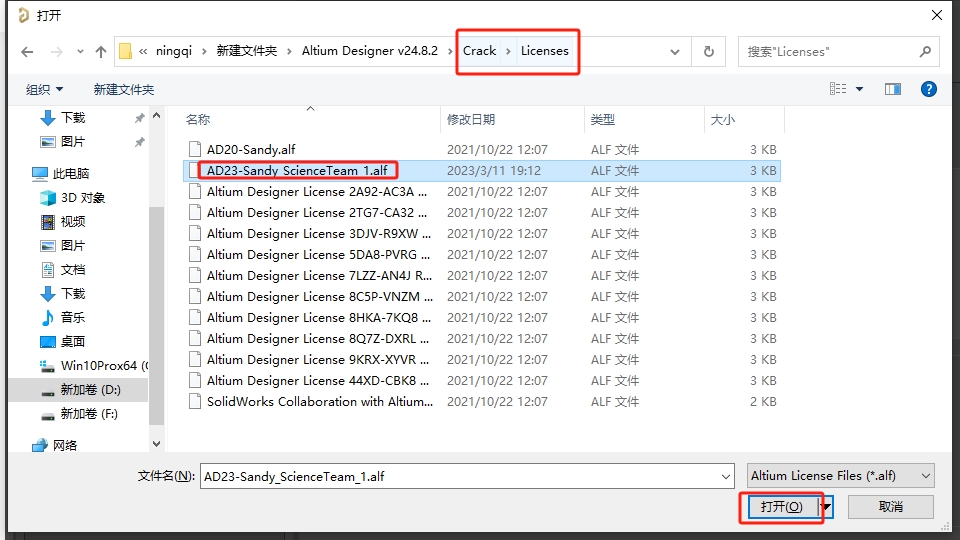The height and width of the screenshot is (540, 960).
Task: Select 新加卷 (F:) drive
Action: [89, 414]
